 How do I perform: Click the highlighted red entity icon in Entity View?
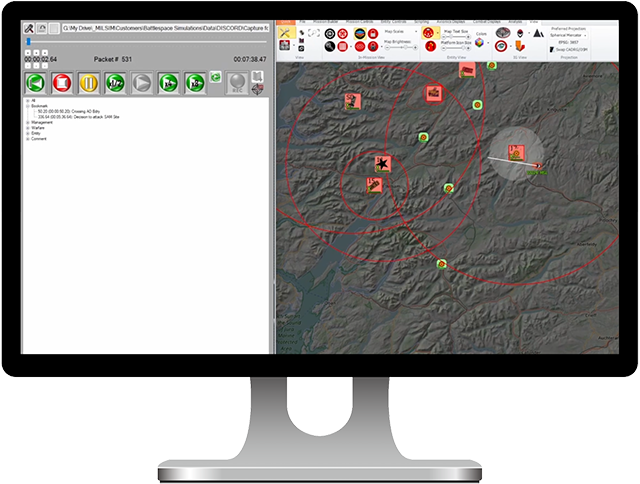[x=428, y=33]
